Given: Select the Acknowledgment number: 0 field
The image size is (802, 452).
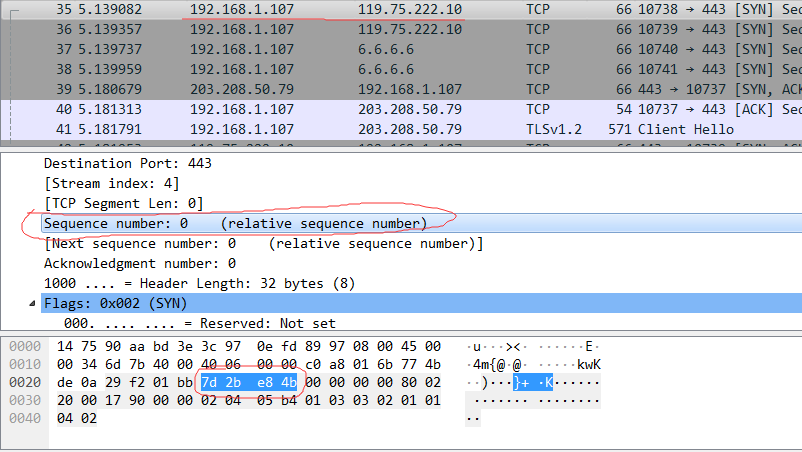Looking at the screenshot, I should [x=140, y=263].
